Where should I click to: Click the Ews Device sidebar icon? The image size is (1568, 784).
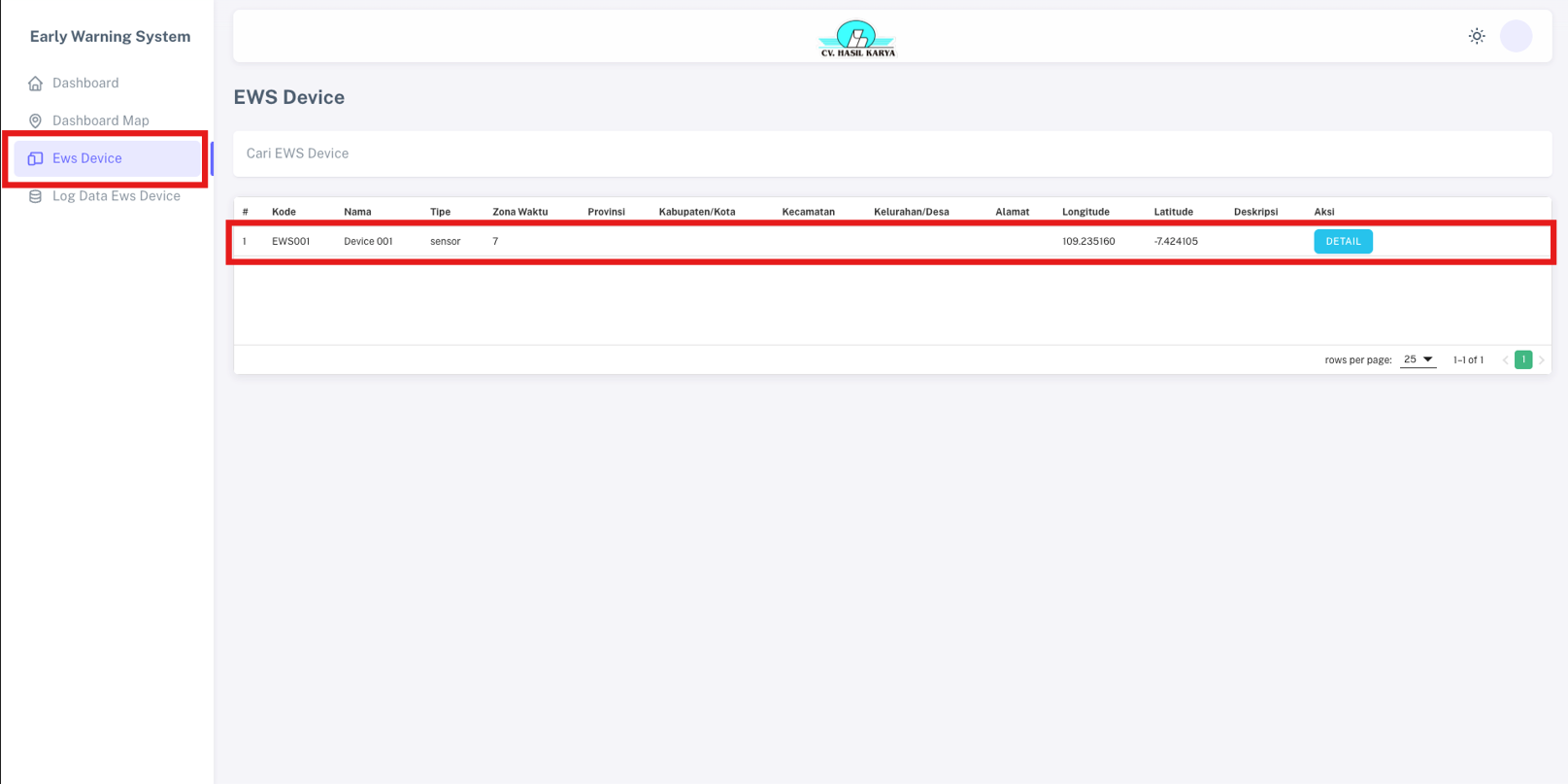pos(36,158)
